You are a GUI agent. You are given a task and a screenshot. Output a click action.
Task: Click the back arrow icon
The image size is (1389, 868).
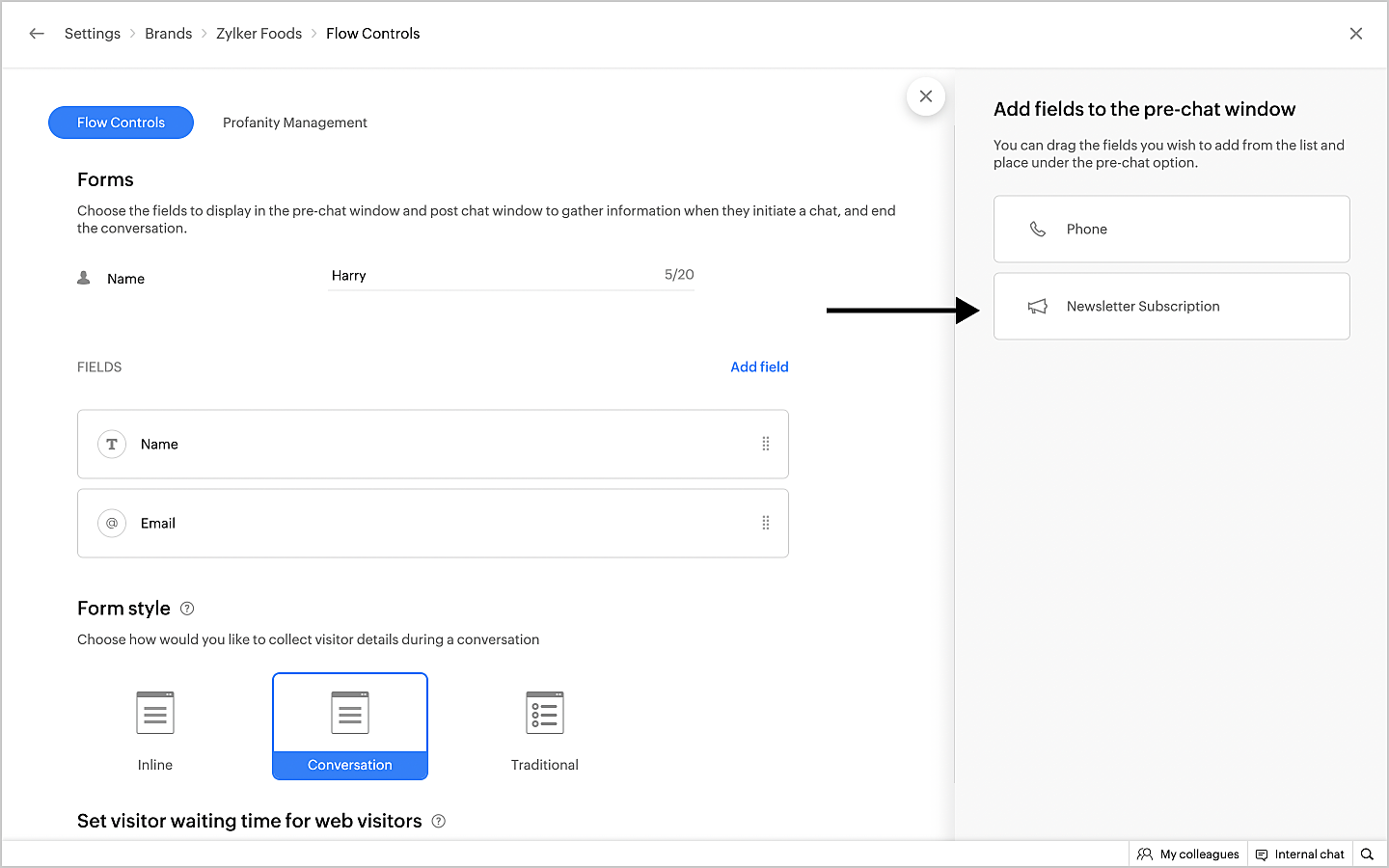(x=37, y=34)
